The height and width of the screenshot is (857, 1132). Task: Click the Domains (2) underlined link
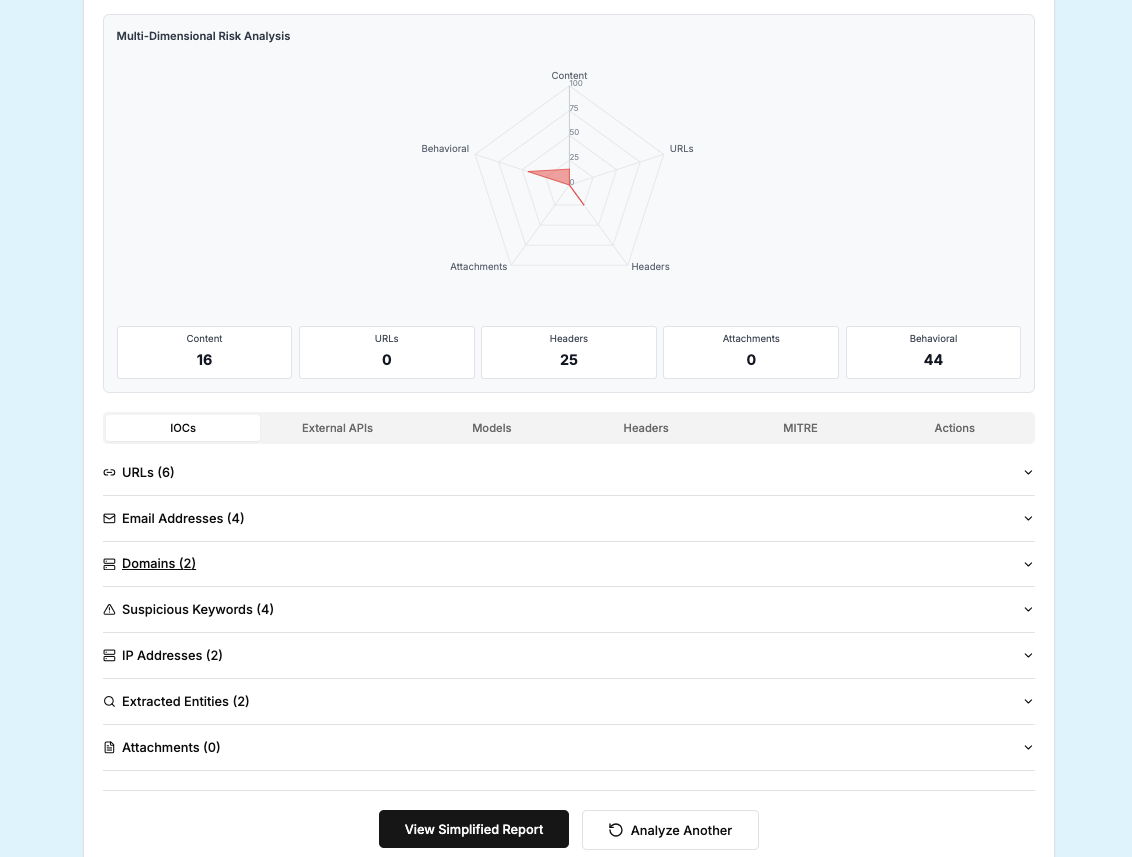pos(158,563)
